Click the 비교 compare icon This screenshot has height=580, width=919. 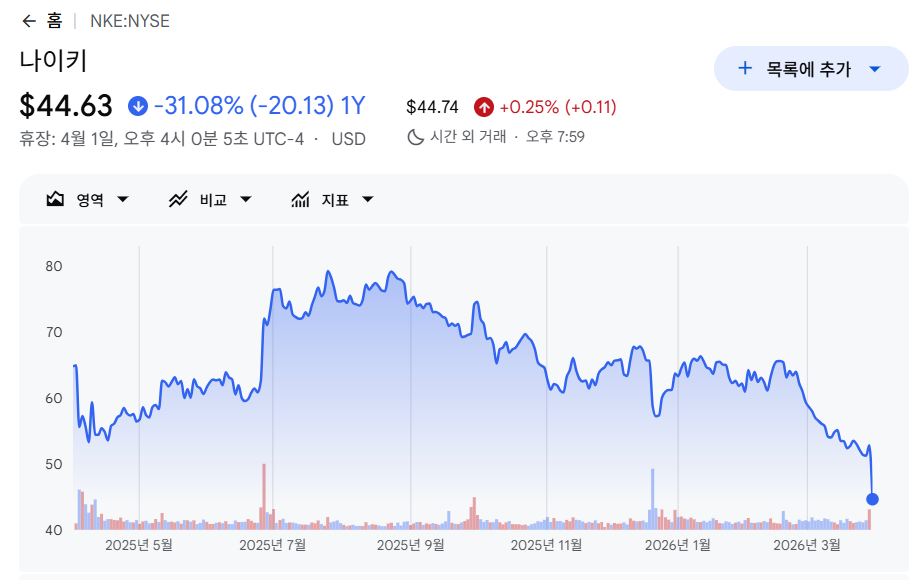click(x=179, y=199)
